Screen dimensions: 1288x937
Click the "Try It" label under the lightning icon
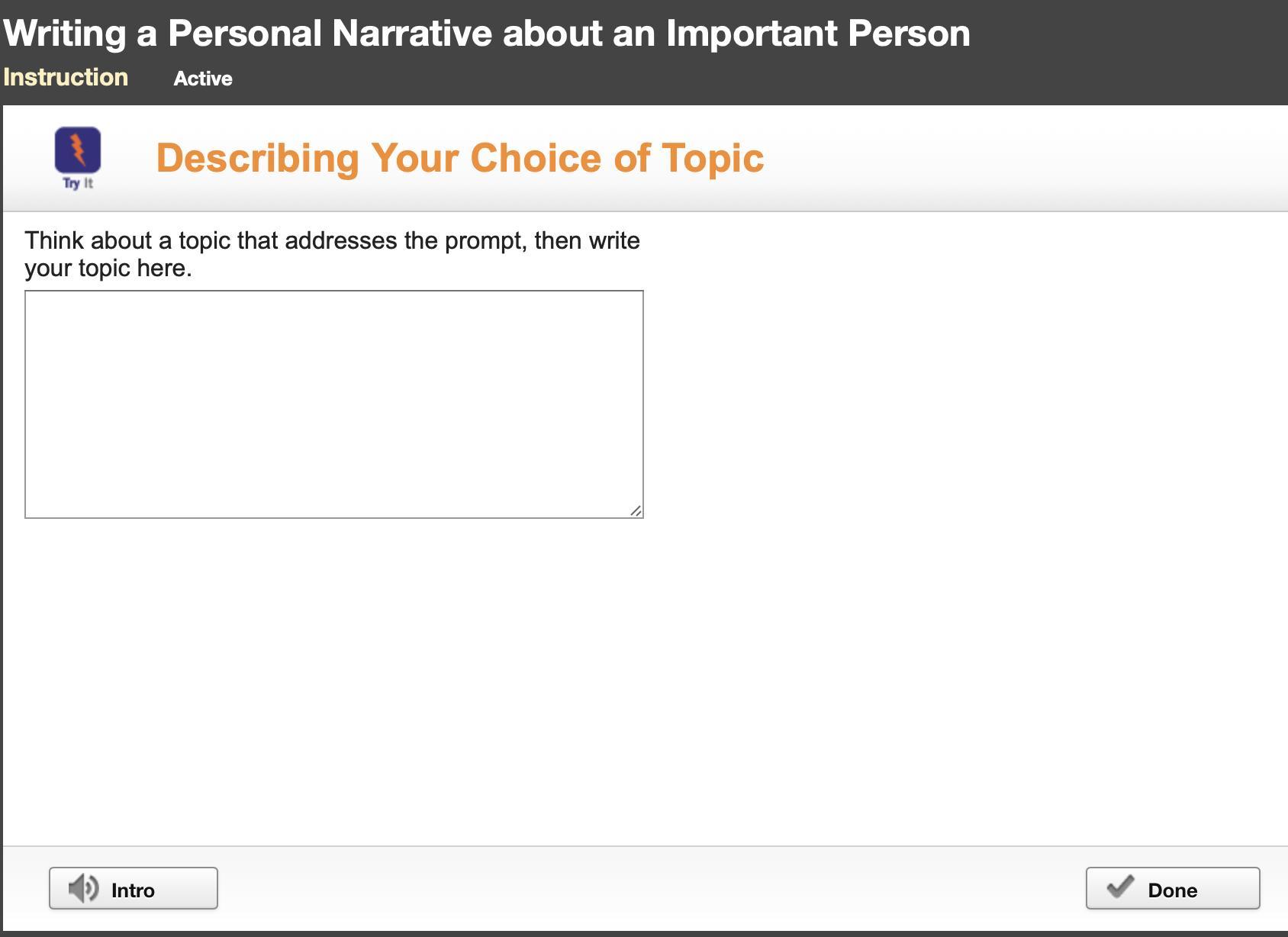click(78, 183)
